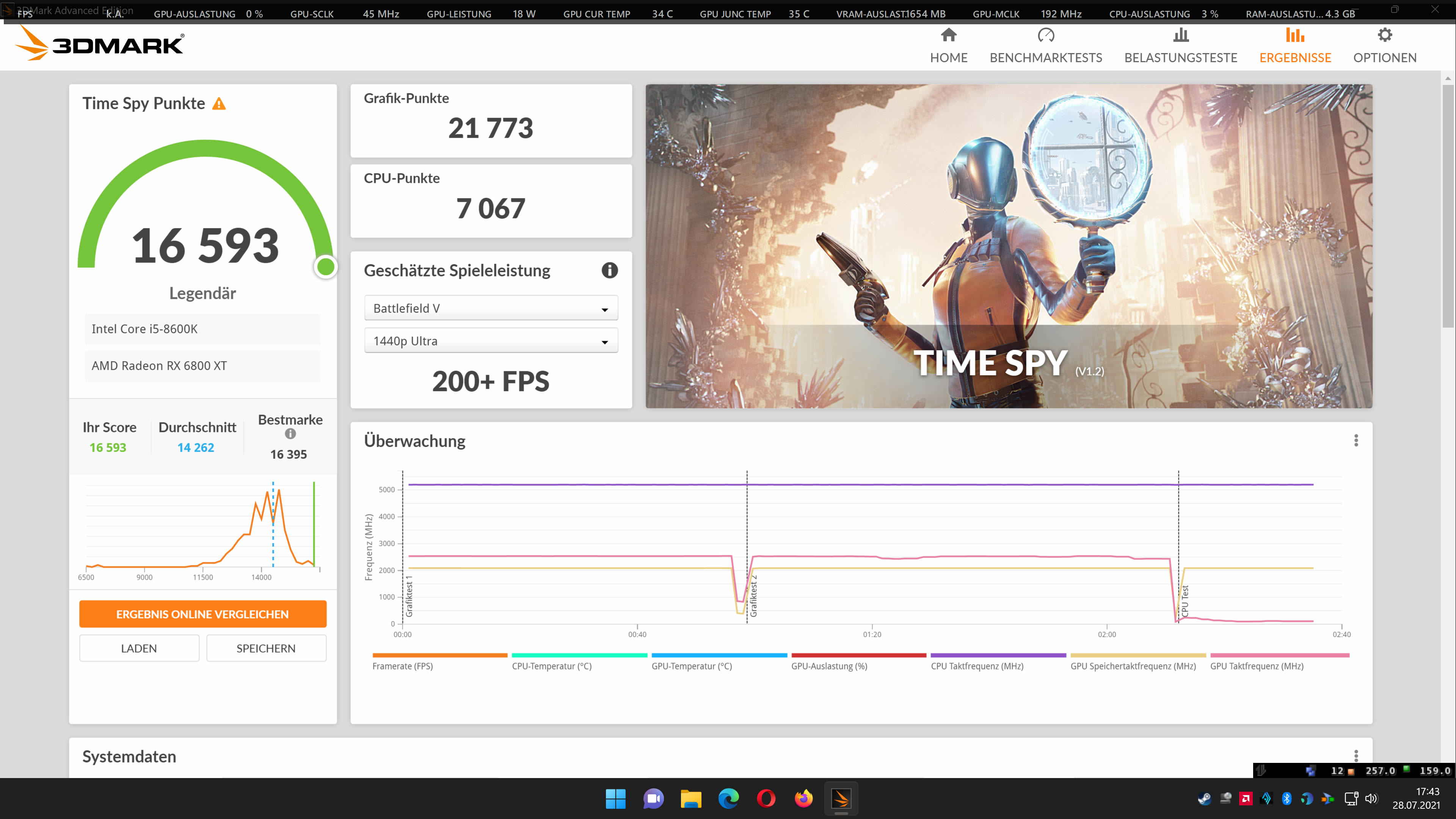This screenshot has height=819, width=1456.
Task: Click ERGEBNIS ONLINE VERGLEICHEN button
Action: click(202, 614)
